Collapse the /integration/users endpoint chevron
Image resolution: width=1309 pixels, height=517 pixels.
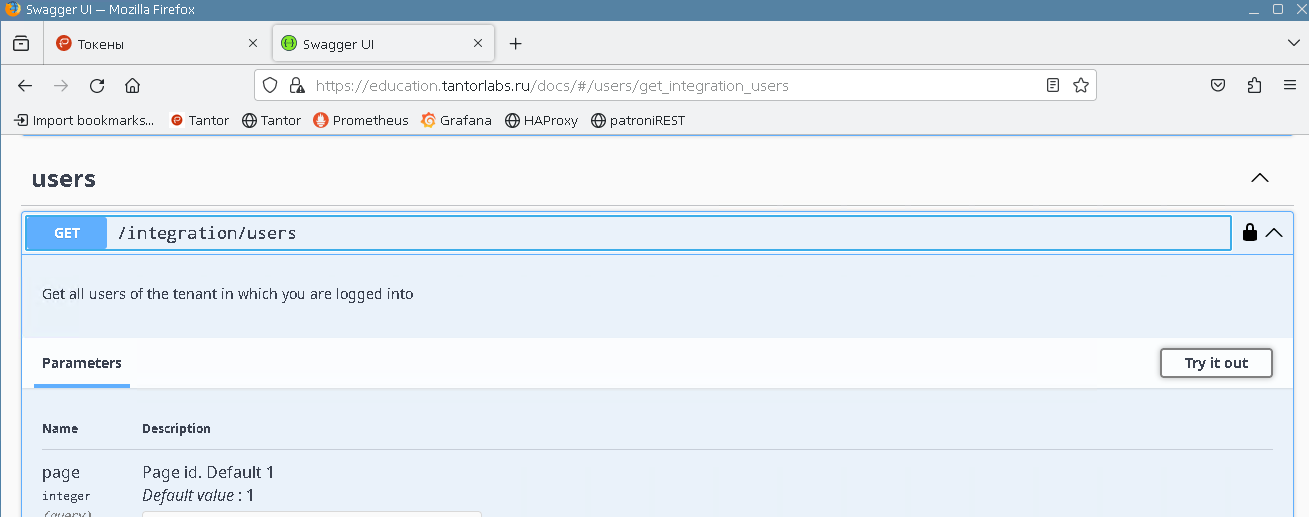(1274, 233)
